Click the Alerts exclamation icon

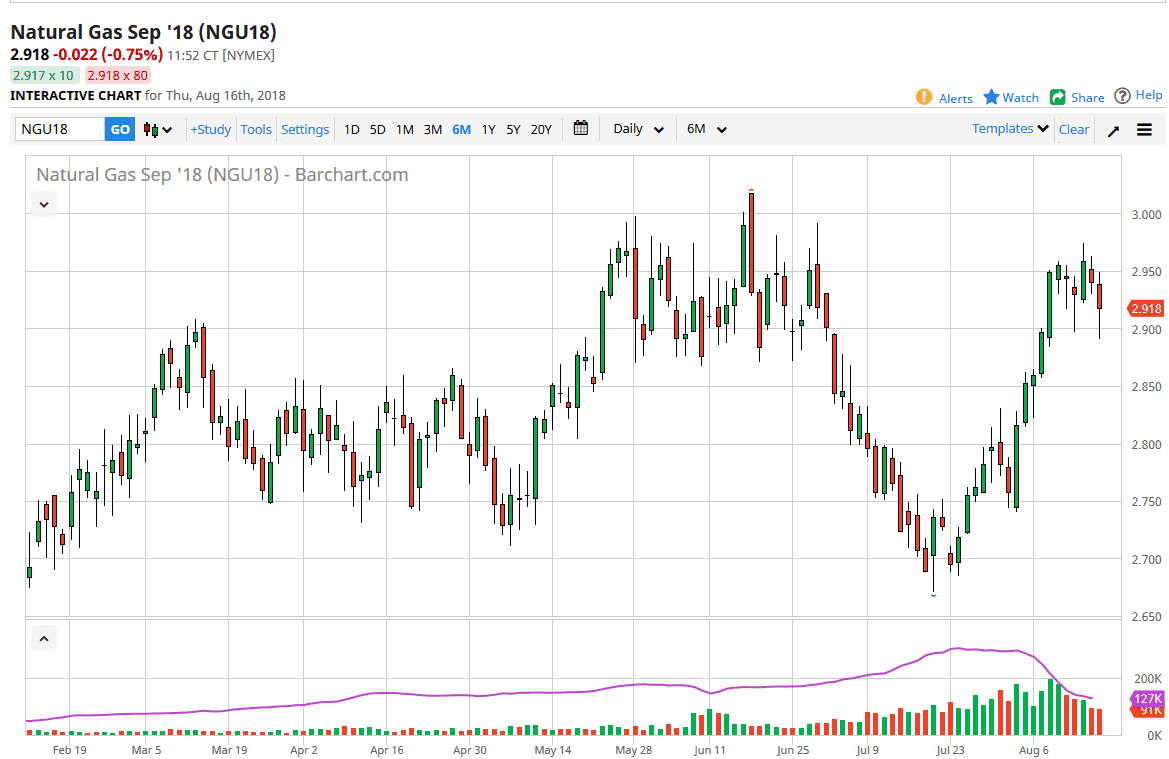(x=924, y=97)
